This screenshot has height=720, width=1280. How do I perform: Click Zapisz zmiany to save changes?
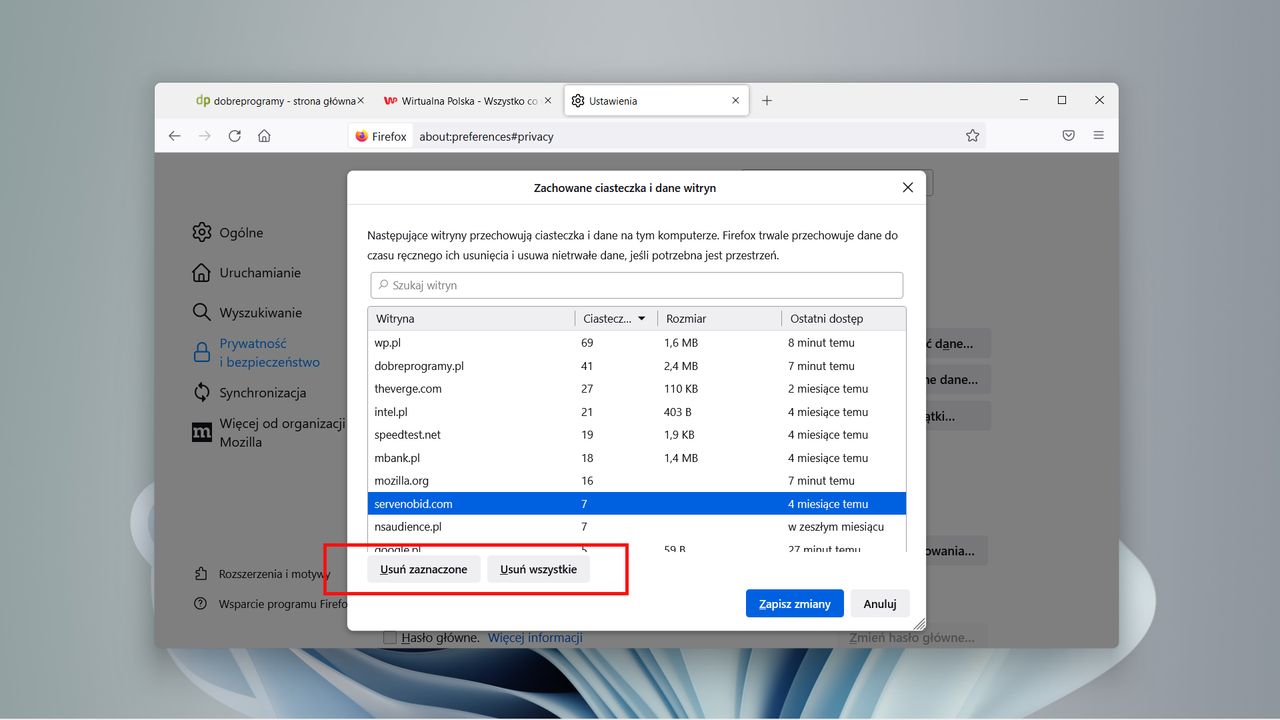[794, 603]
